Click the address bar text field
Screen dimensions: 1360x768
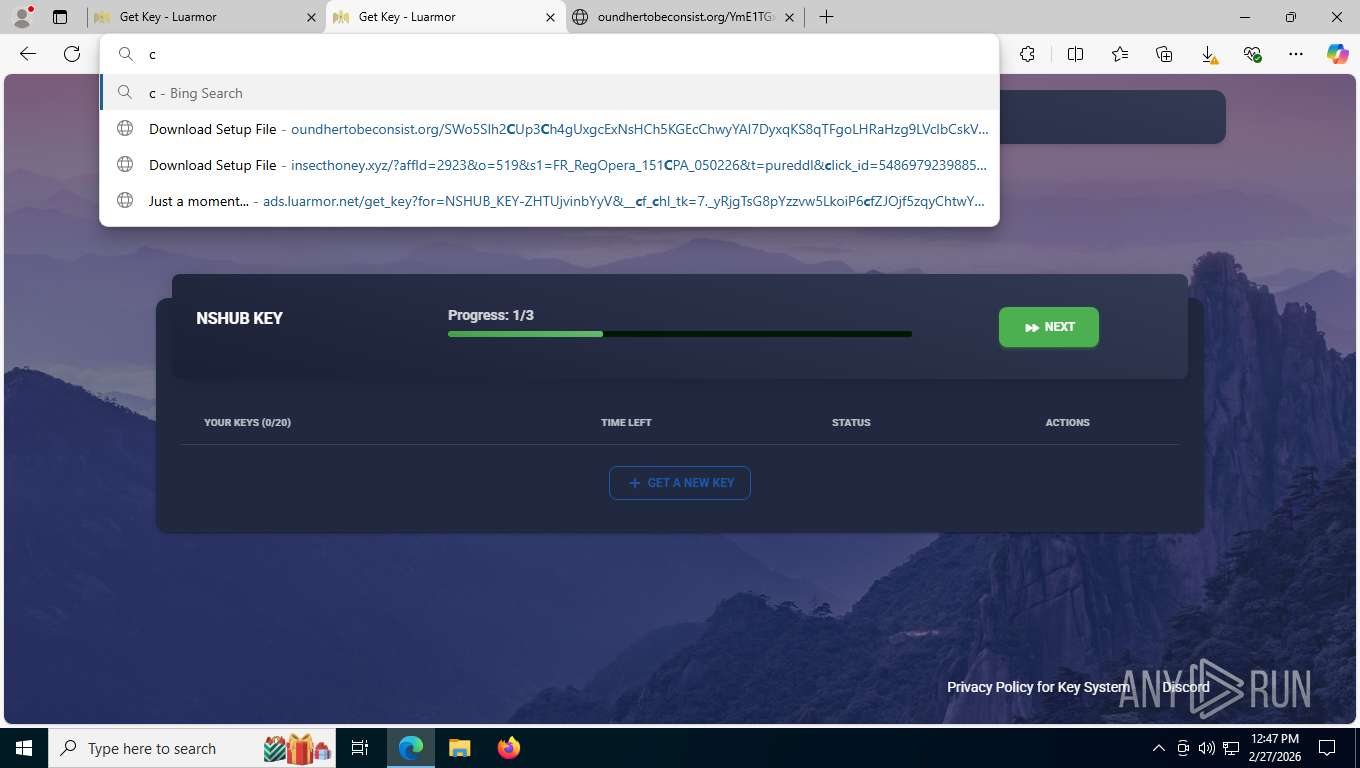[x=549, y=54]
